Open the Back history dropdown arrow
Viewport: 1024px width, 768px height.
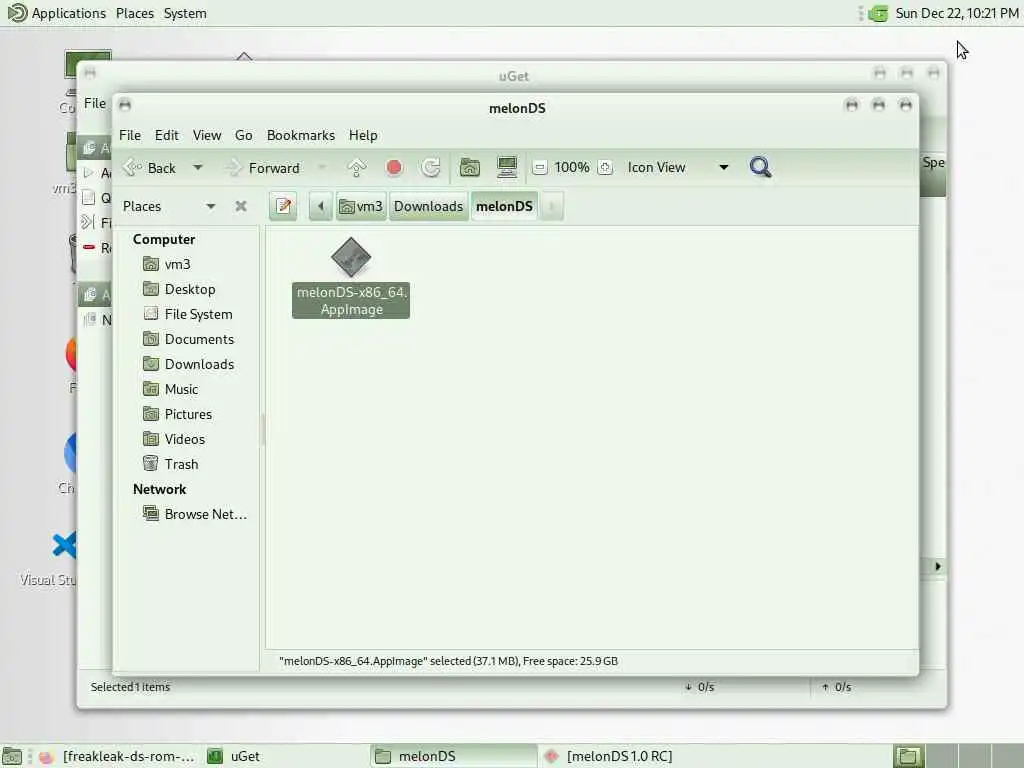(x=197, y=168)
